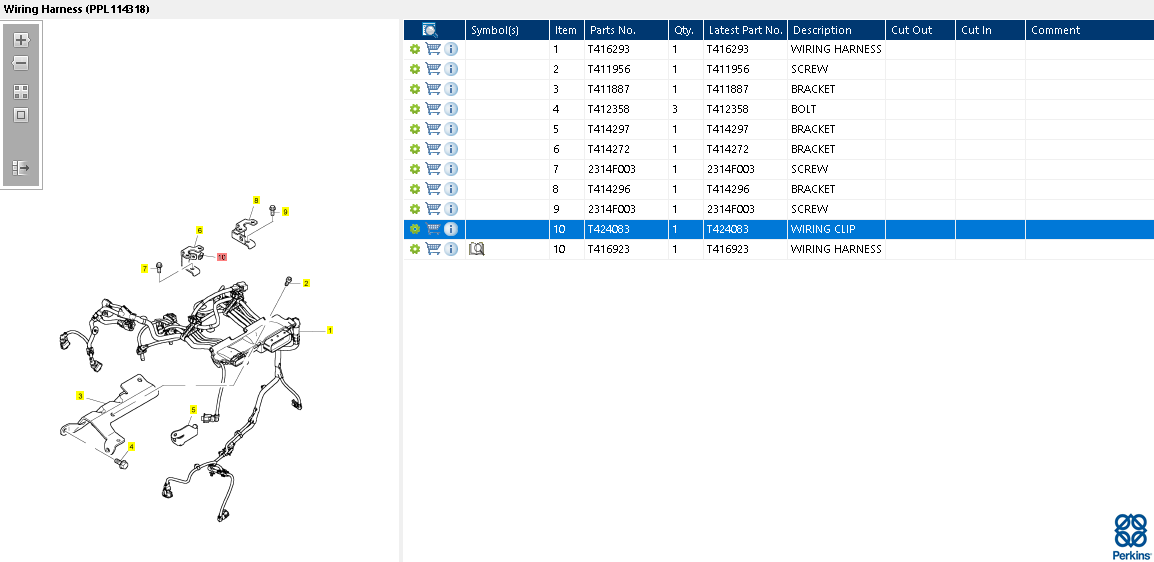The width and height of the screenshot is (1154, 562).
Task: Click the four-squares grid view icon
Action: (21, 91)
